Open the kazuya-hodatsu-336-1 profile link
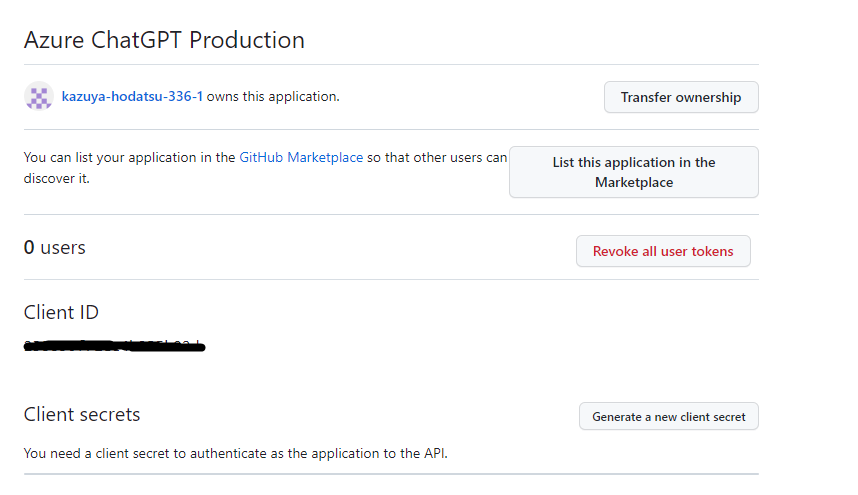Viewport: 858px width, 495px height. [x=132, y=97]
